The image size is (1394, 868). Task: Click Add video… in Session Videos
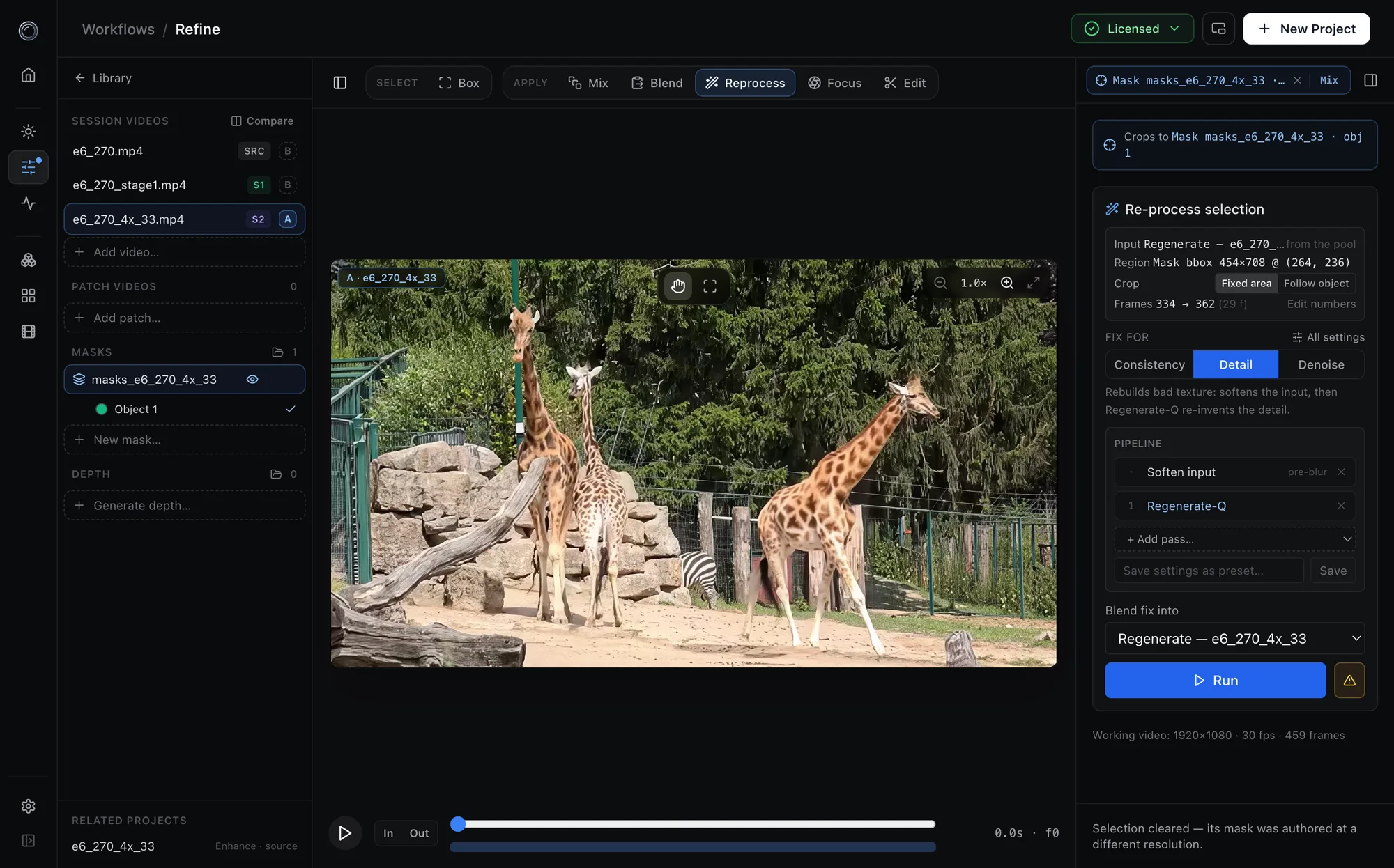tap(185, 252)
